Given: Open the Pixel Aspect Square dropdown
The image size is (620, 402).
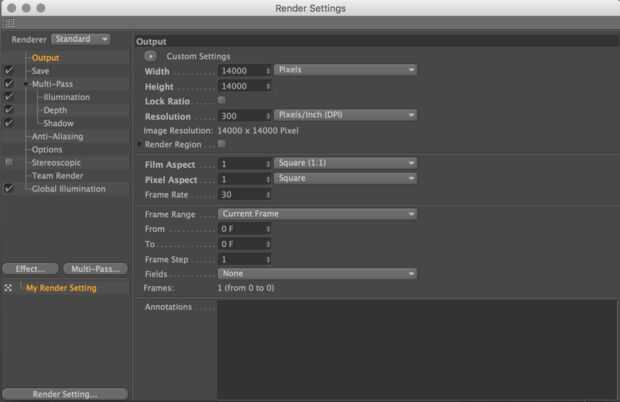Looking at the screenshot, I should 345,178.
